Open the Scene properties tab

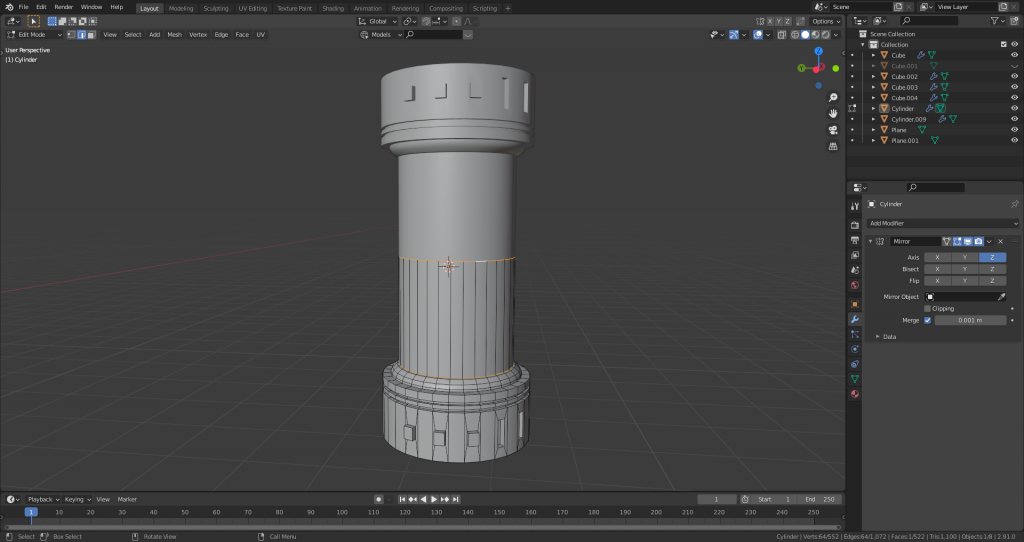point(855,270)
